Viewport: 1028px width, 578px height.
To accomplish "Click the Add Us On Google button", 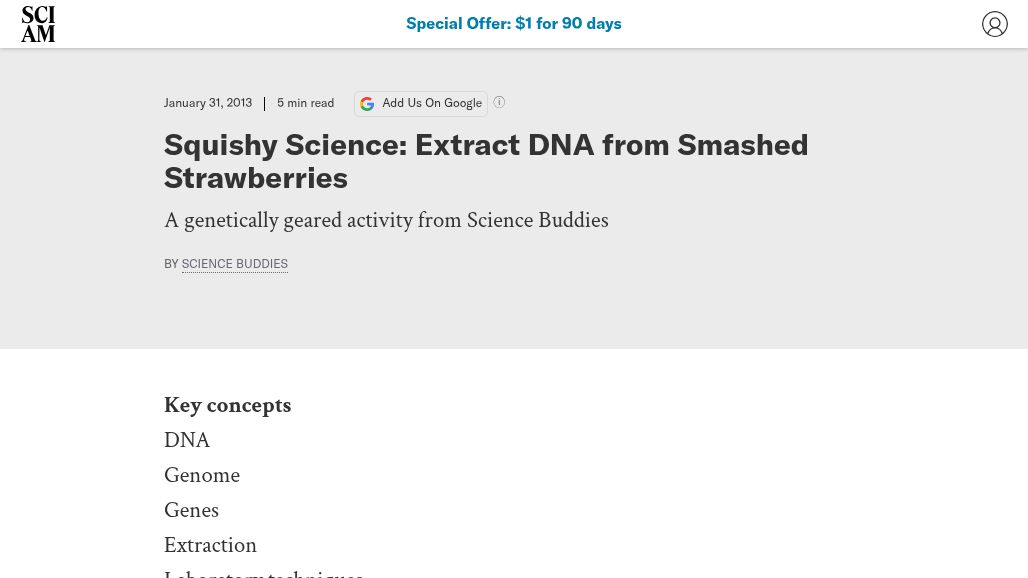I will [x=421, y=103].
